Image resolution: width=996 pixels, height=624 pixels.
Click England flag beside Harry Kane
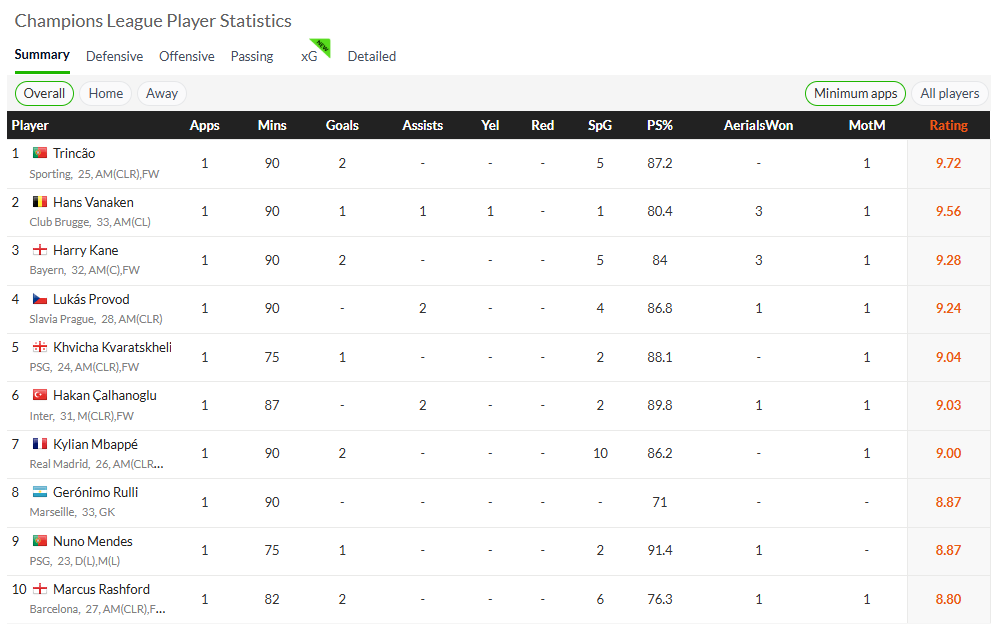[x=40, y=250]
